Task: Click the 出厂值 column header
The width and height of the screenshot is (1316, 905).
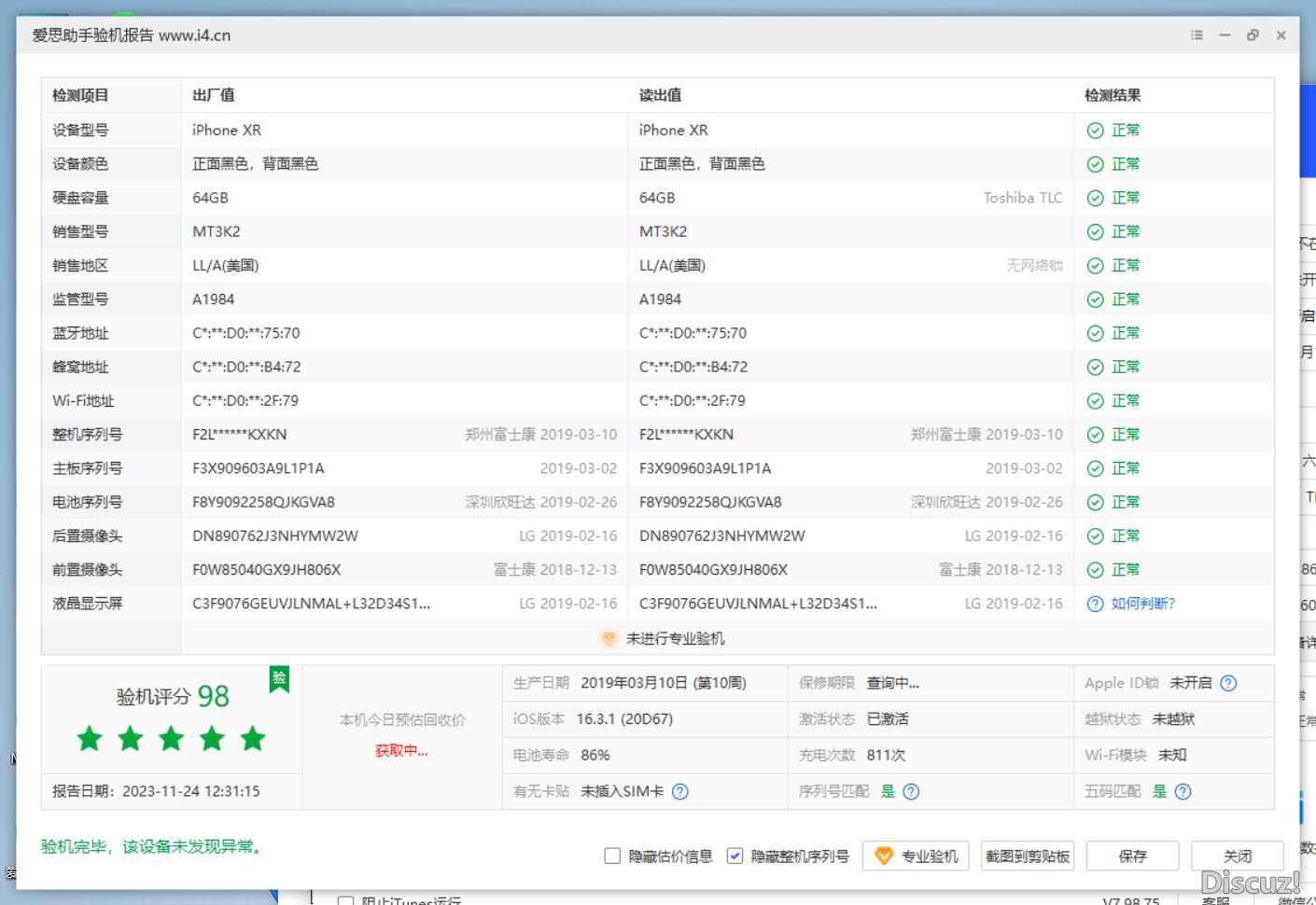Action: coord(214,95)
